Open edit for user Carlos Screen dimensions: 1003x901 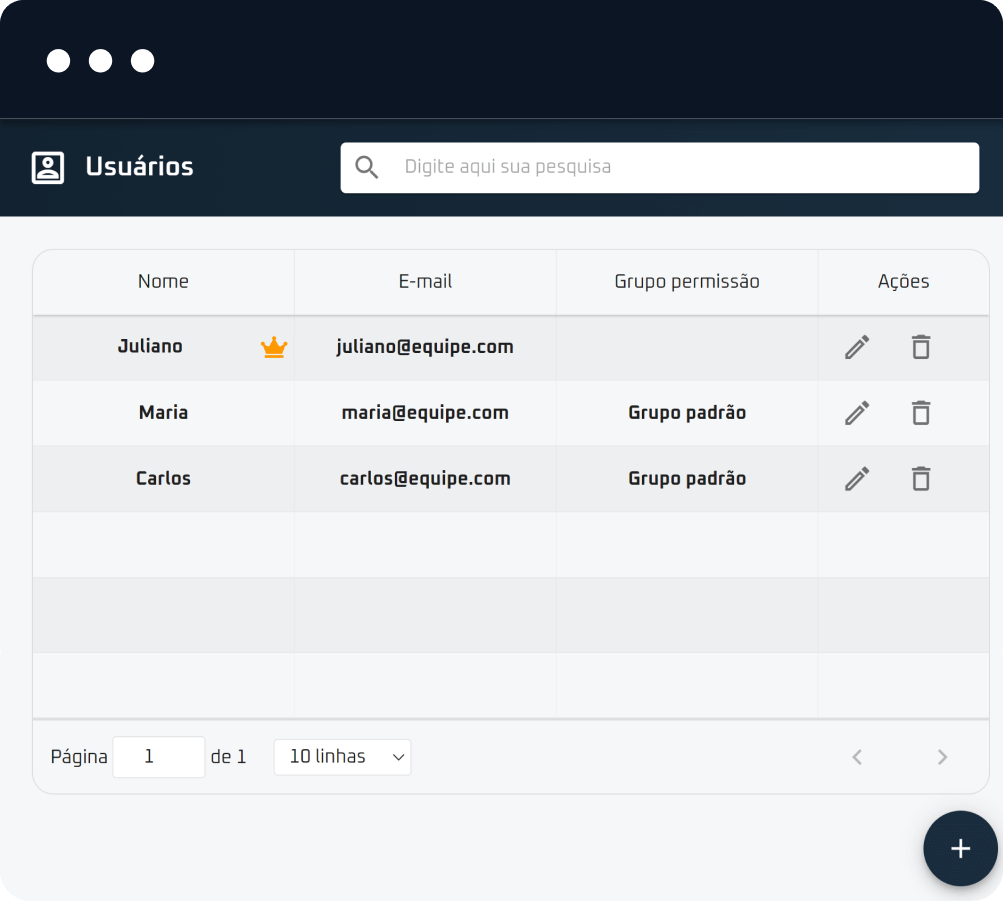pos(857,479)
